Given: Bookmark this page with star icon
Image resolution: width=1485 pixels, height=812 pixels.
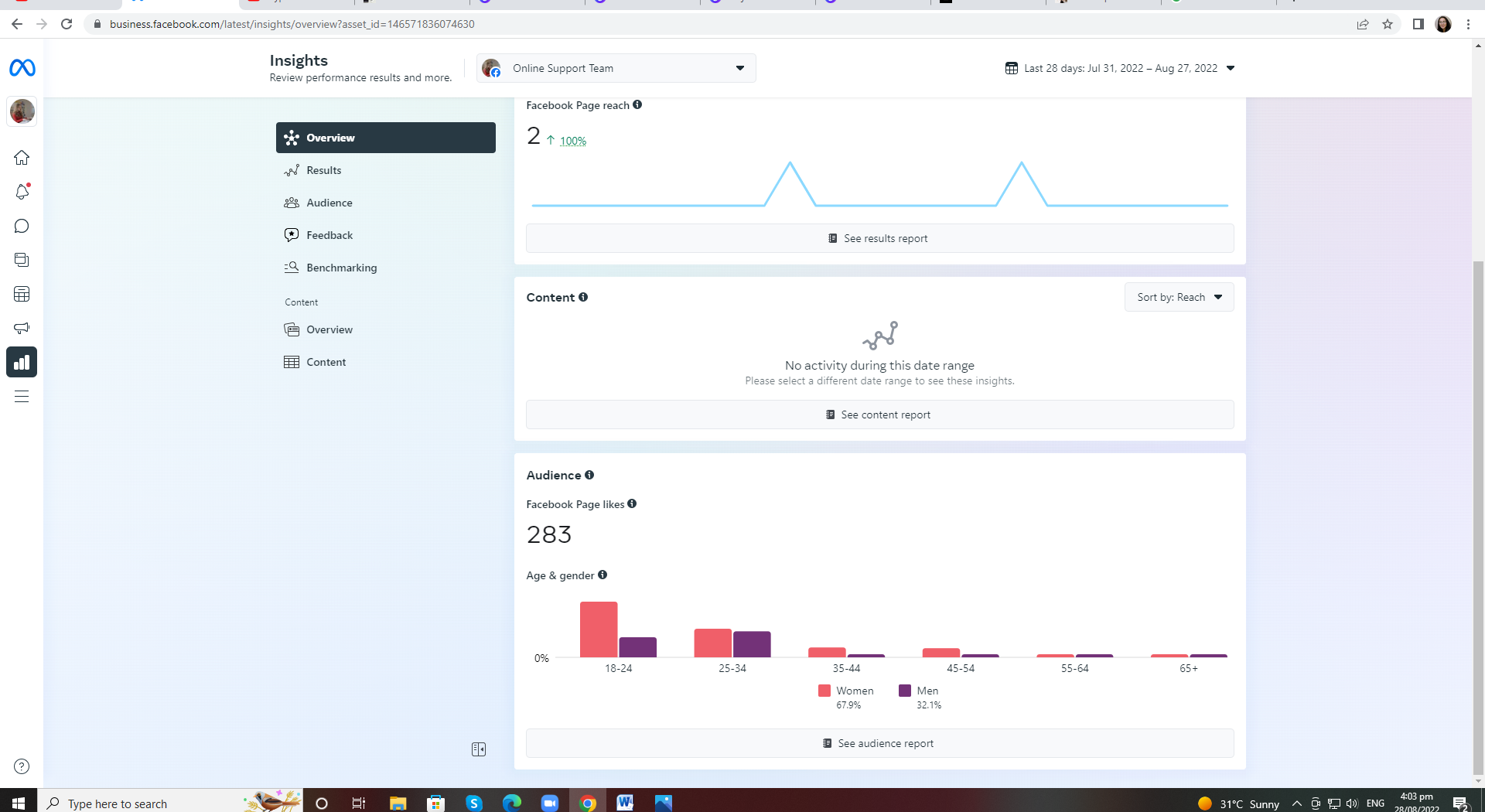Looking at the screenshot, I should tap(1388, 24).
